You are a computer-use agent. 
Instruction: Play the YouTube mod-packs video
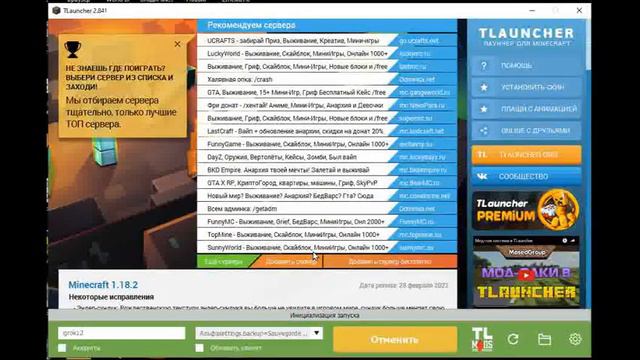tap(526, 275)
